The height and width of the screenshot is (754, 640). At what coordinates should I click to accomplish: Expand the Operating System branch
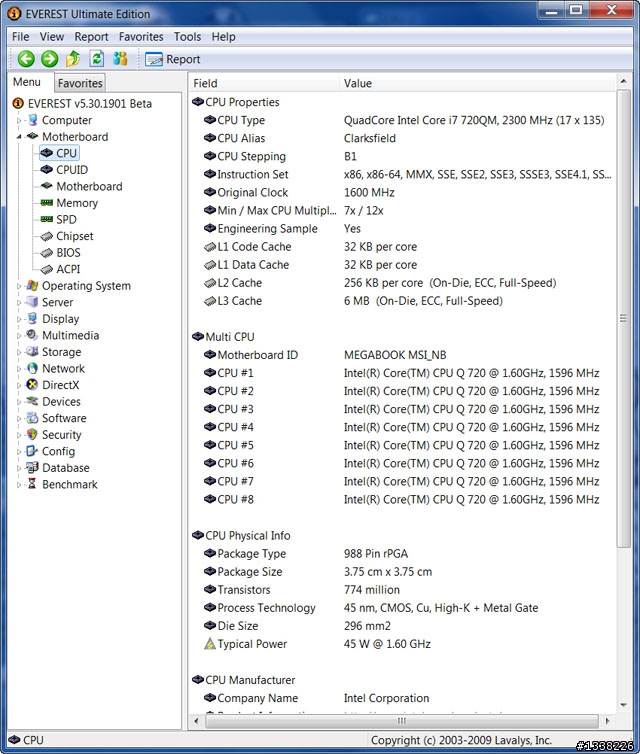19,286
